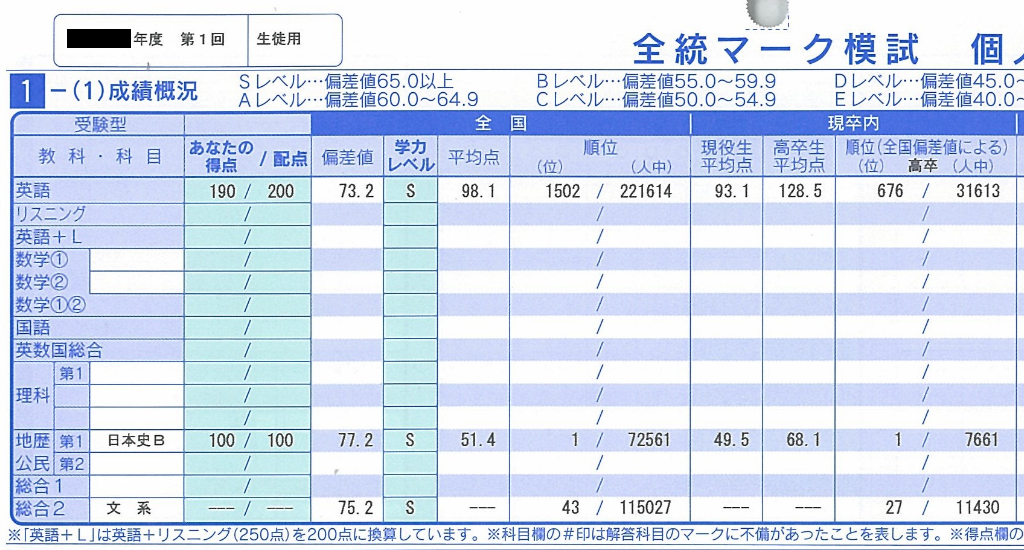Click the 日本史B average 51.4
Viewport: 1024px width, 550px height.
pyautogui.click(x=478, y=440)
